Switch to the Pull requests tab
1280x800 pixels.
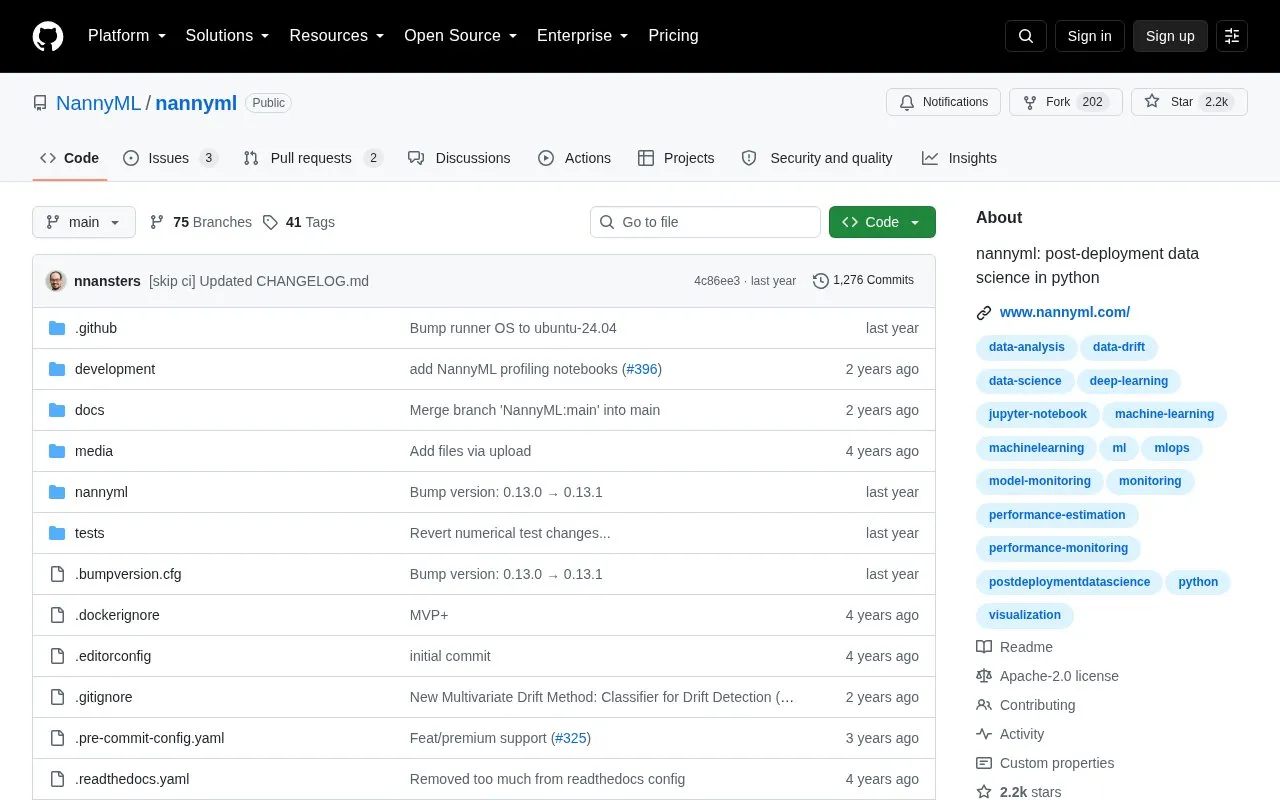coord(313,158)
